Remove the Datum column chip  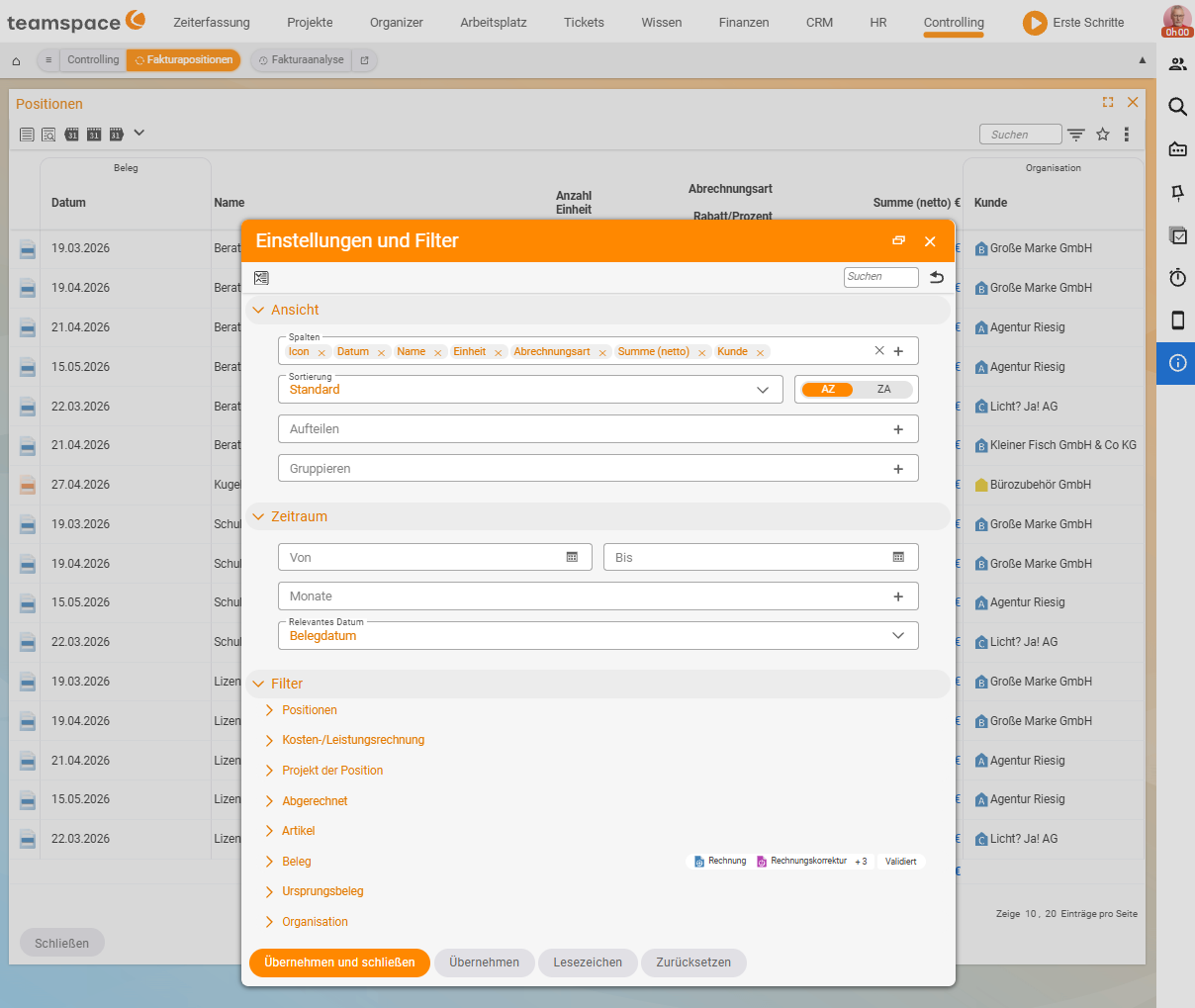coord(381,353)
